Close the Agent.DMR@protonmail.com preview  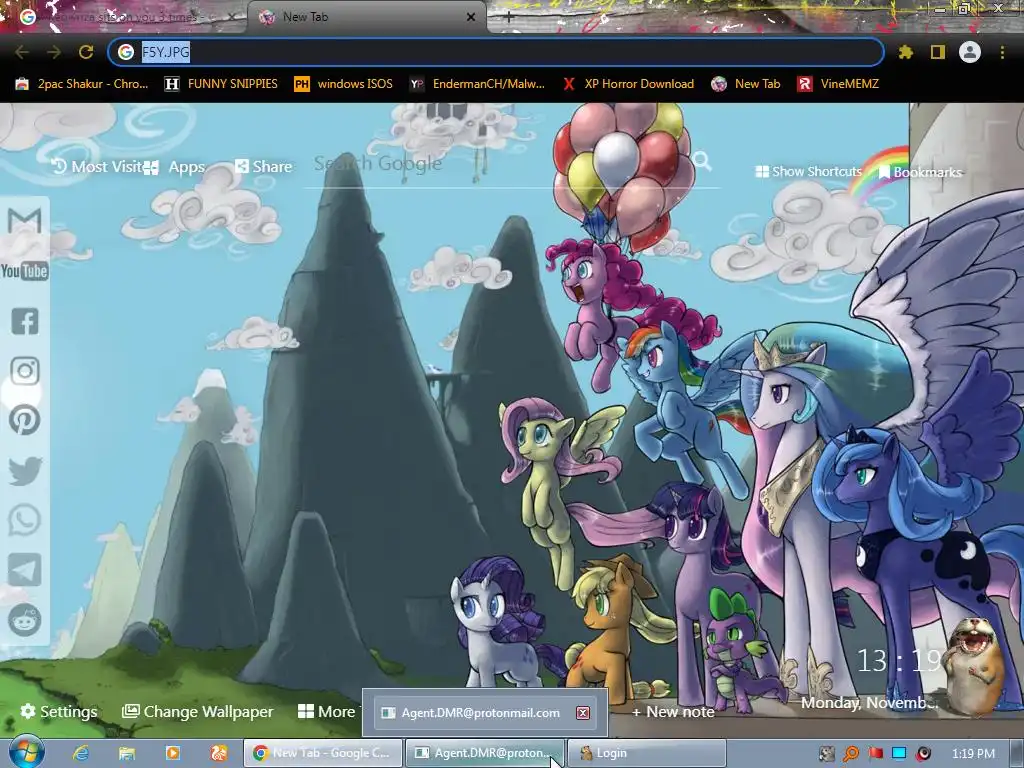tap(583, 712)
